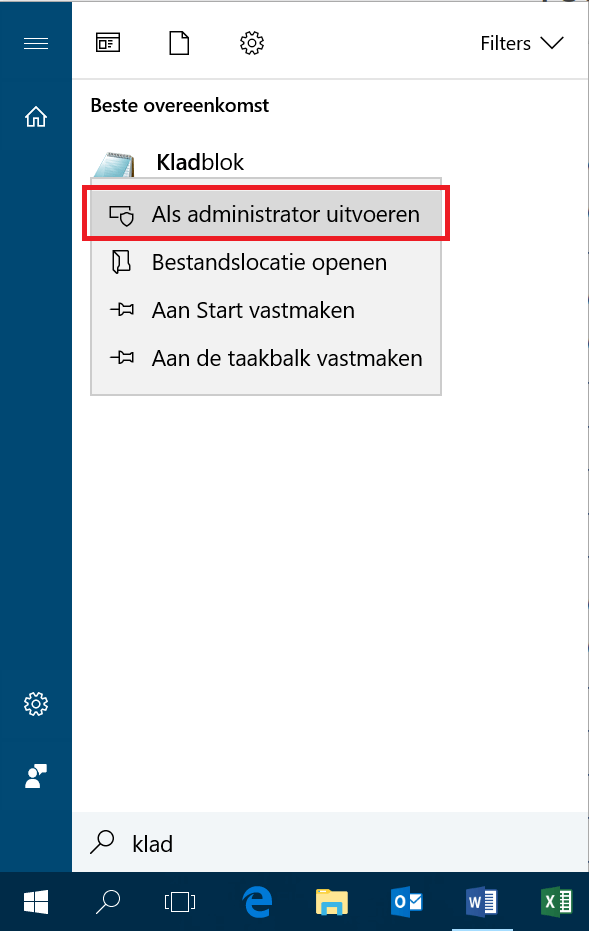Open the Kladblok search result
This screenshot has height=931, width=589.
pyautogui.click(x=200, y=162)
